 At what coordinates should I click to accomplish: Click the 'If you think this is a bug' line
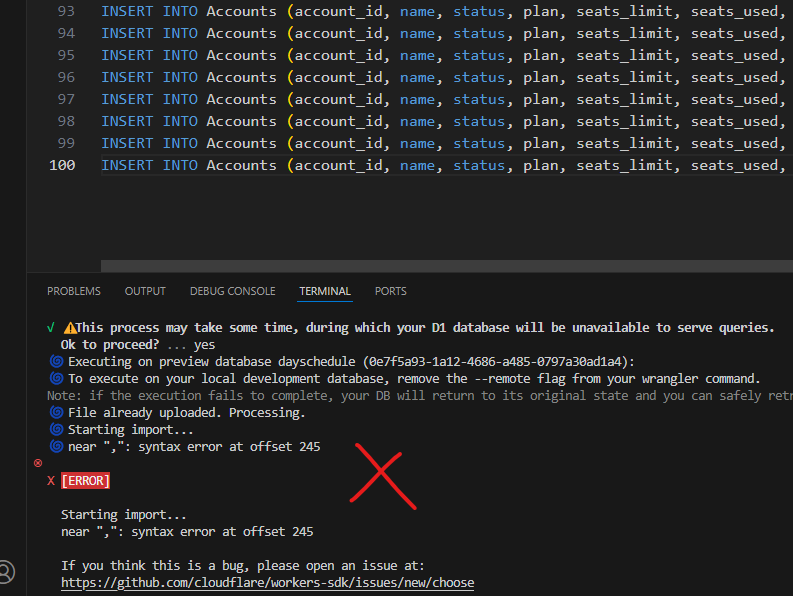tap(243, 566)
